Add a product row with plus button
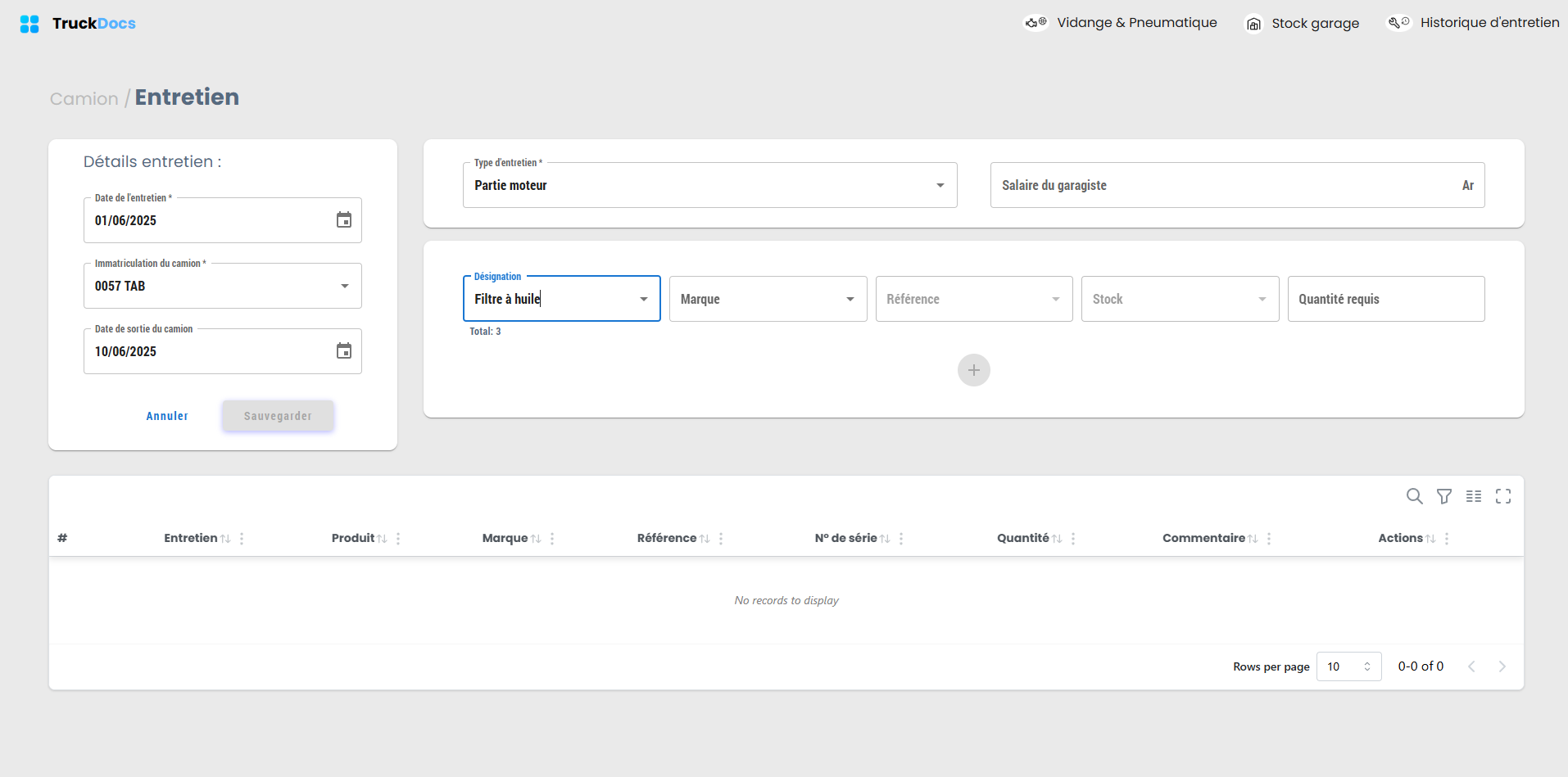This screenshot has width=1568, height=777. [x=973, y=370]
